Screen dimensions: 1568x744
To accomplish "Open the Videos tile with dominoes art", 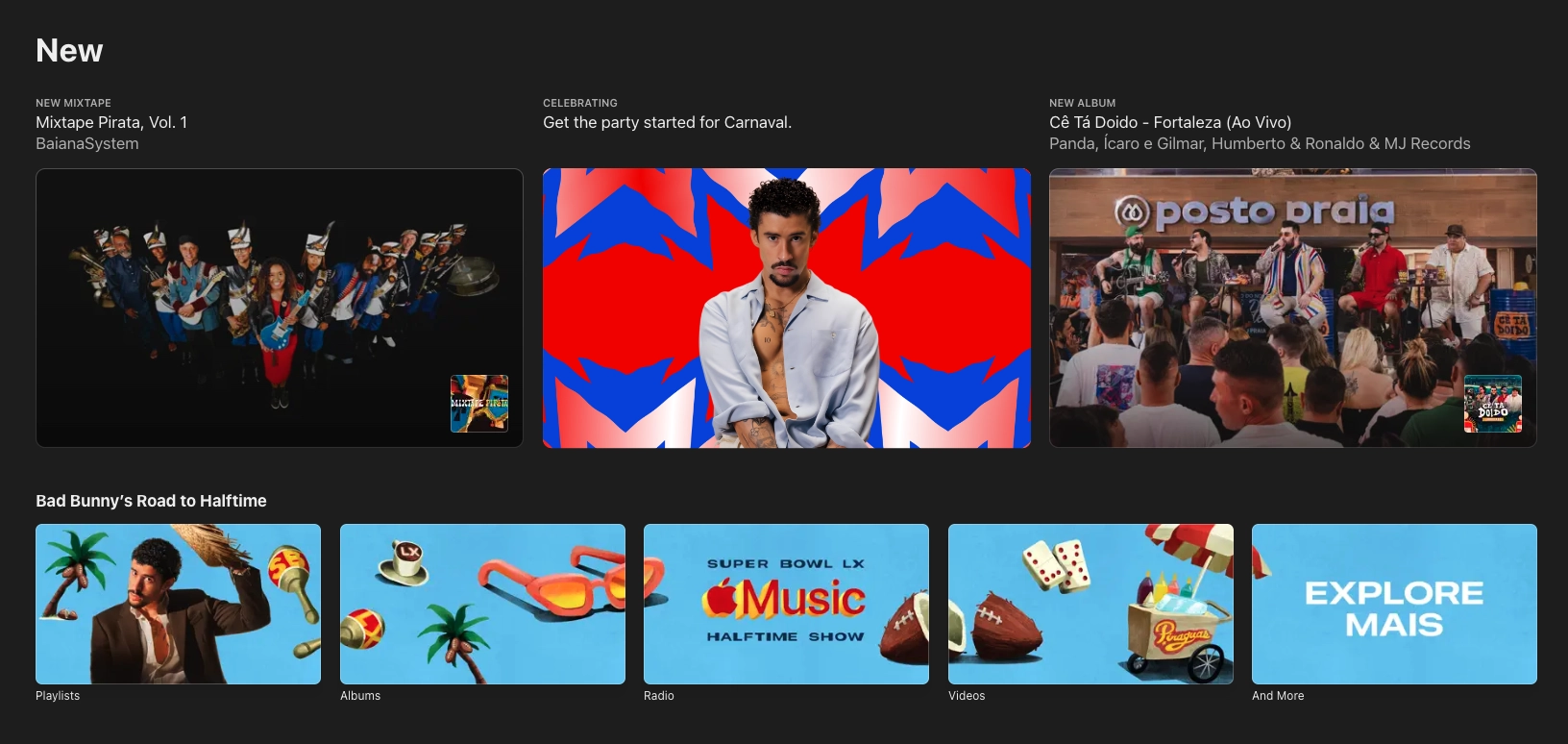I will (x=1090, y=604).
